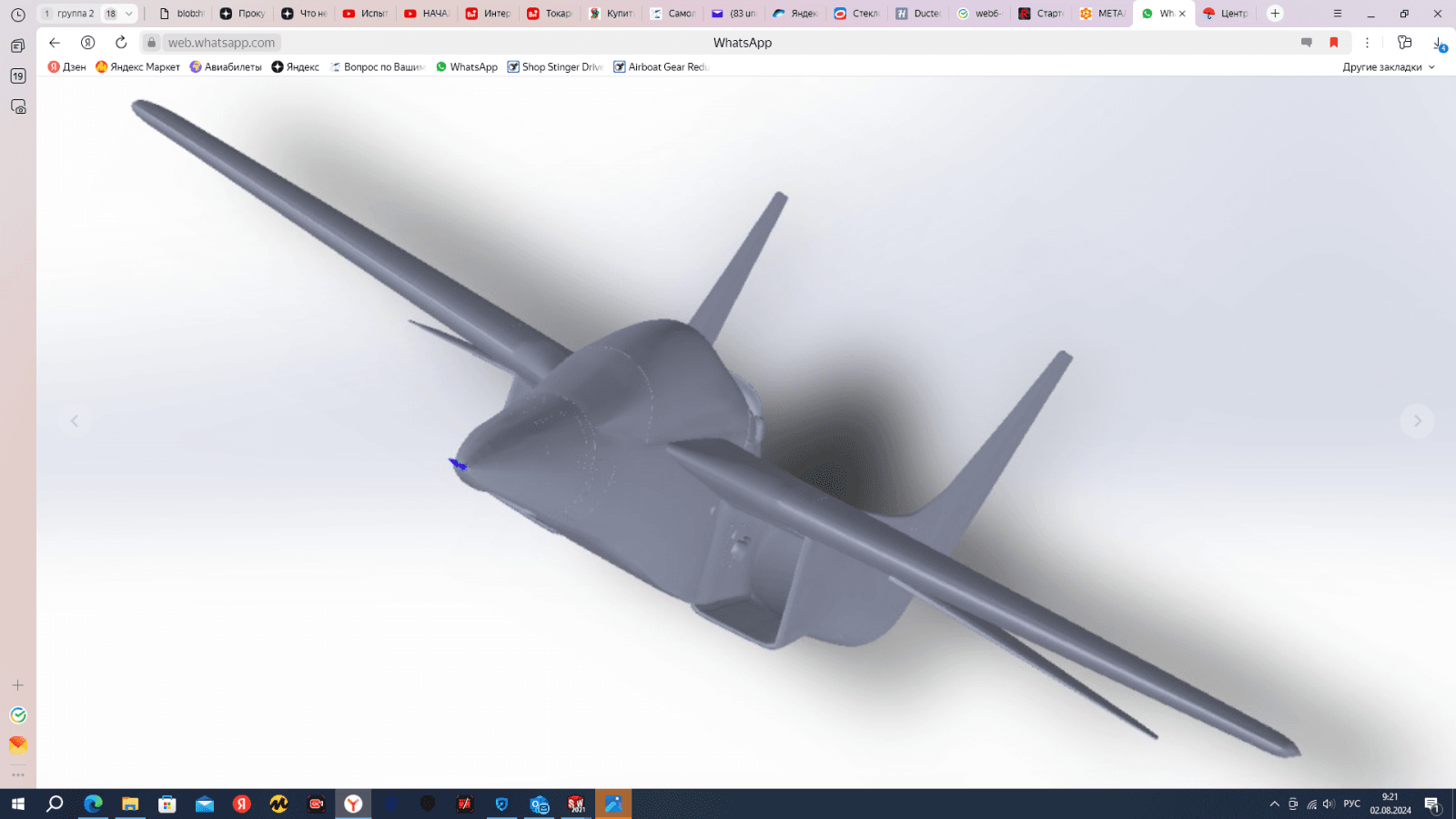
Task: Switch to the 'Центр' tab
Action: point(1226,14)
